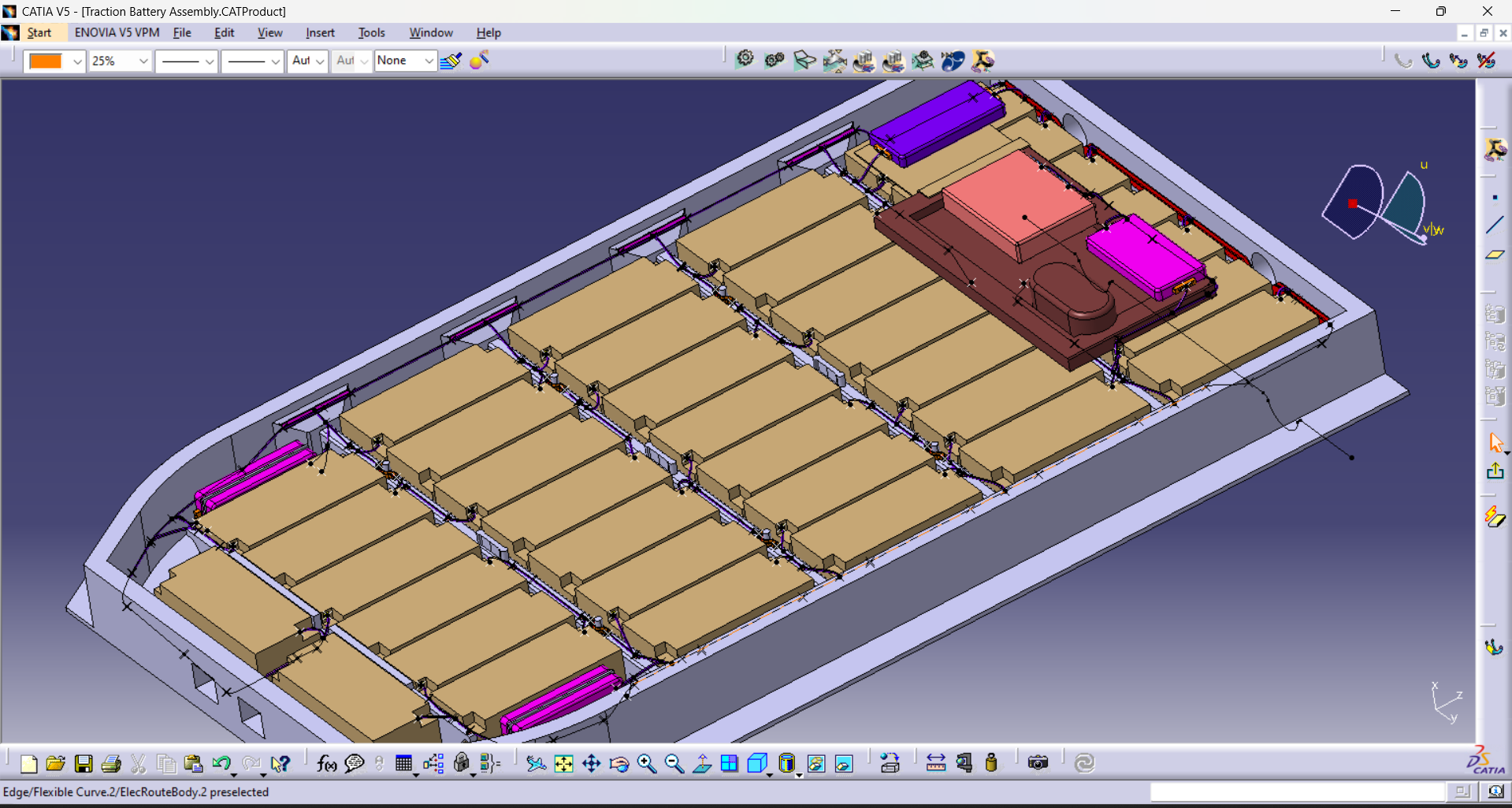Viewport: 1512px width, 808px height.
Task: Open the Tools menu
Action: coord(371,32)
